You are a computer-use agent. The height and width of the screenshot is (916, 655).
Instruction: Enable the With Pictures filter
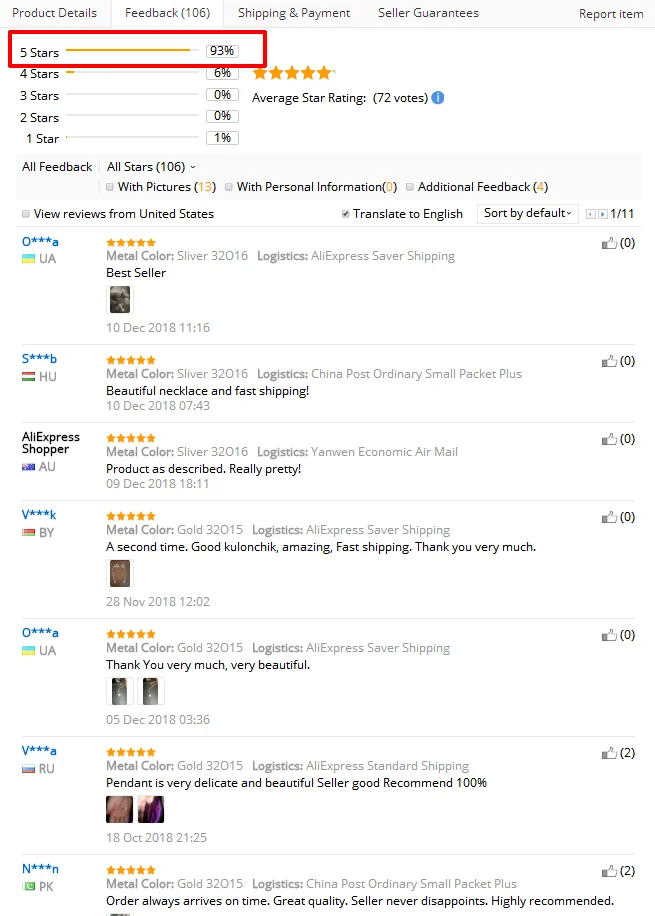click(110, 187)
